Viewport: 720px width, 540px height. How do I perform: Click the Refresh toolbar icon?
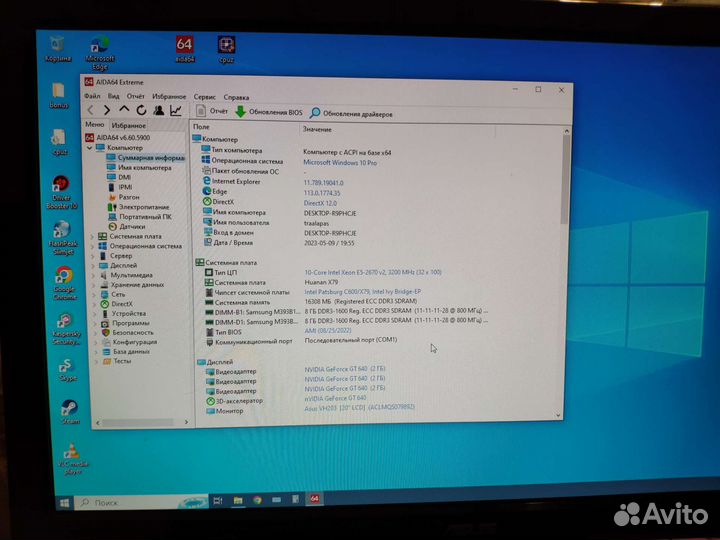141,110
